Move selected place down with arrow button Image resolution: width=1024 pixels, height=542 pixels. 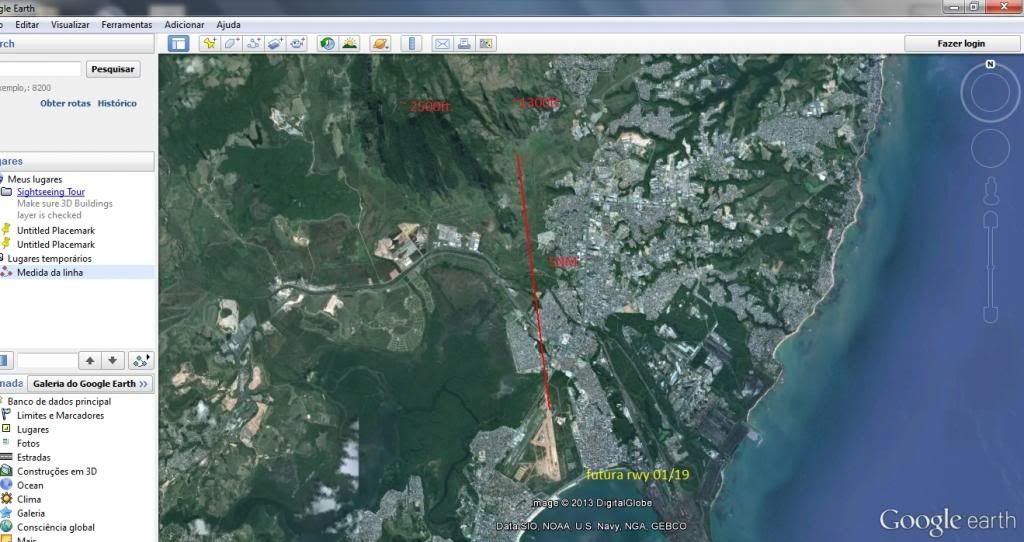coord(112,360)
